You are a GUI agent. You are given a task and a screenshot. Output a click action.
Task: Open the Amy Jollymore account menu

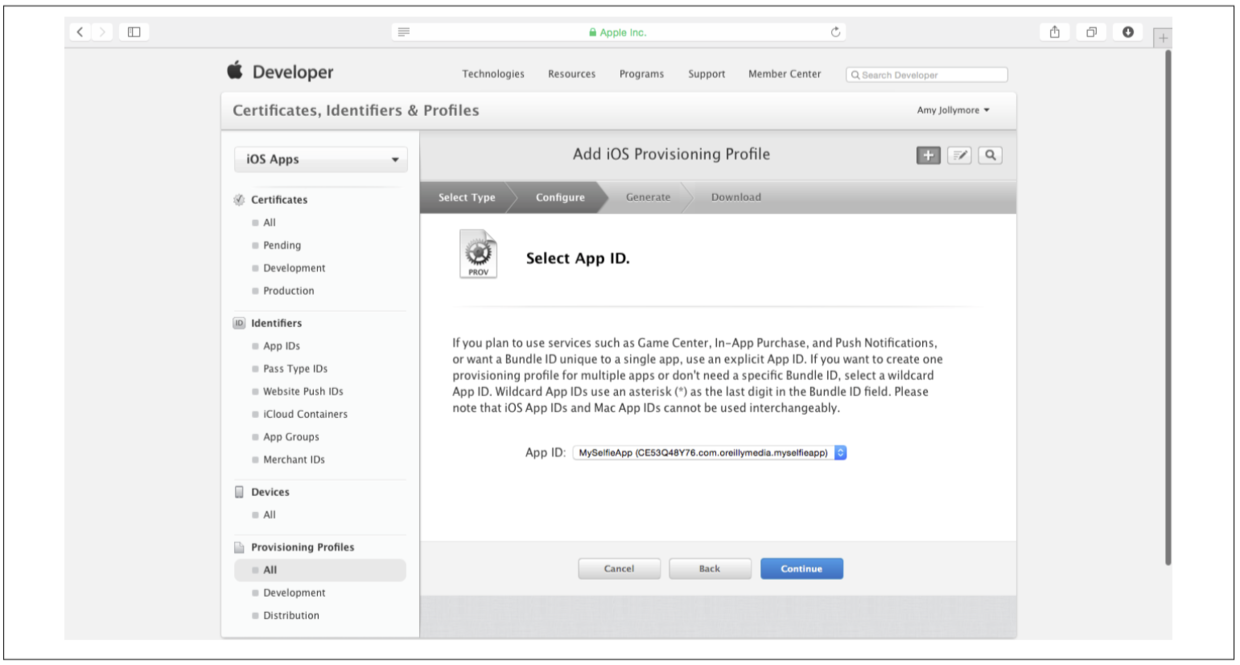tap(953, 110)
